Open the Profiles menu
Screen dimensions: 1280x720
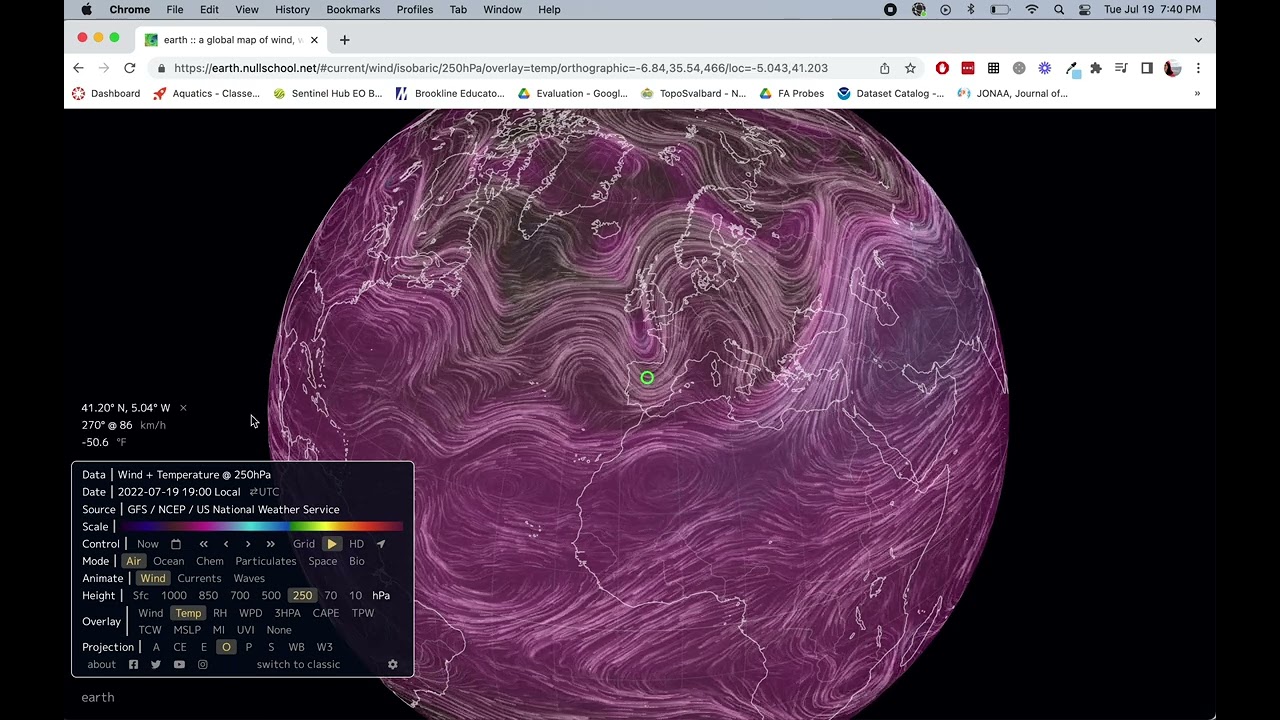coord(415,9)
